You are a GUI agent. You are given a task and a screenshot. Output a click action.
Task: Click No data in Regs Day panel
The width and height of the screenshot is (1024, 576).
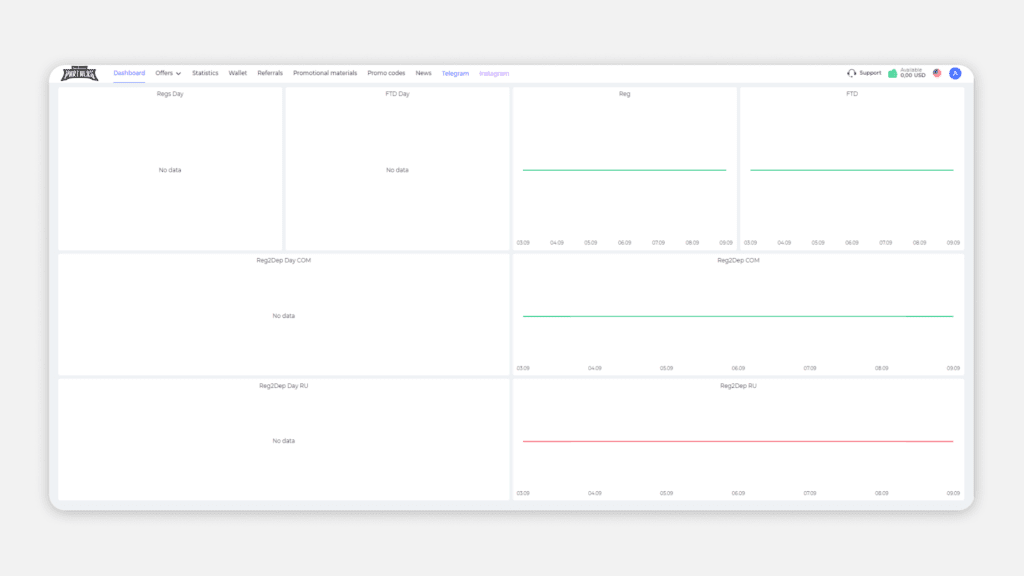[170, 170]
